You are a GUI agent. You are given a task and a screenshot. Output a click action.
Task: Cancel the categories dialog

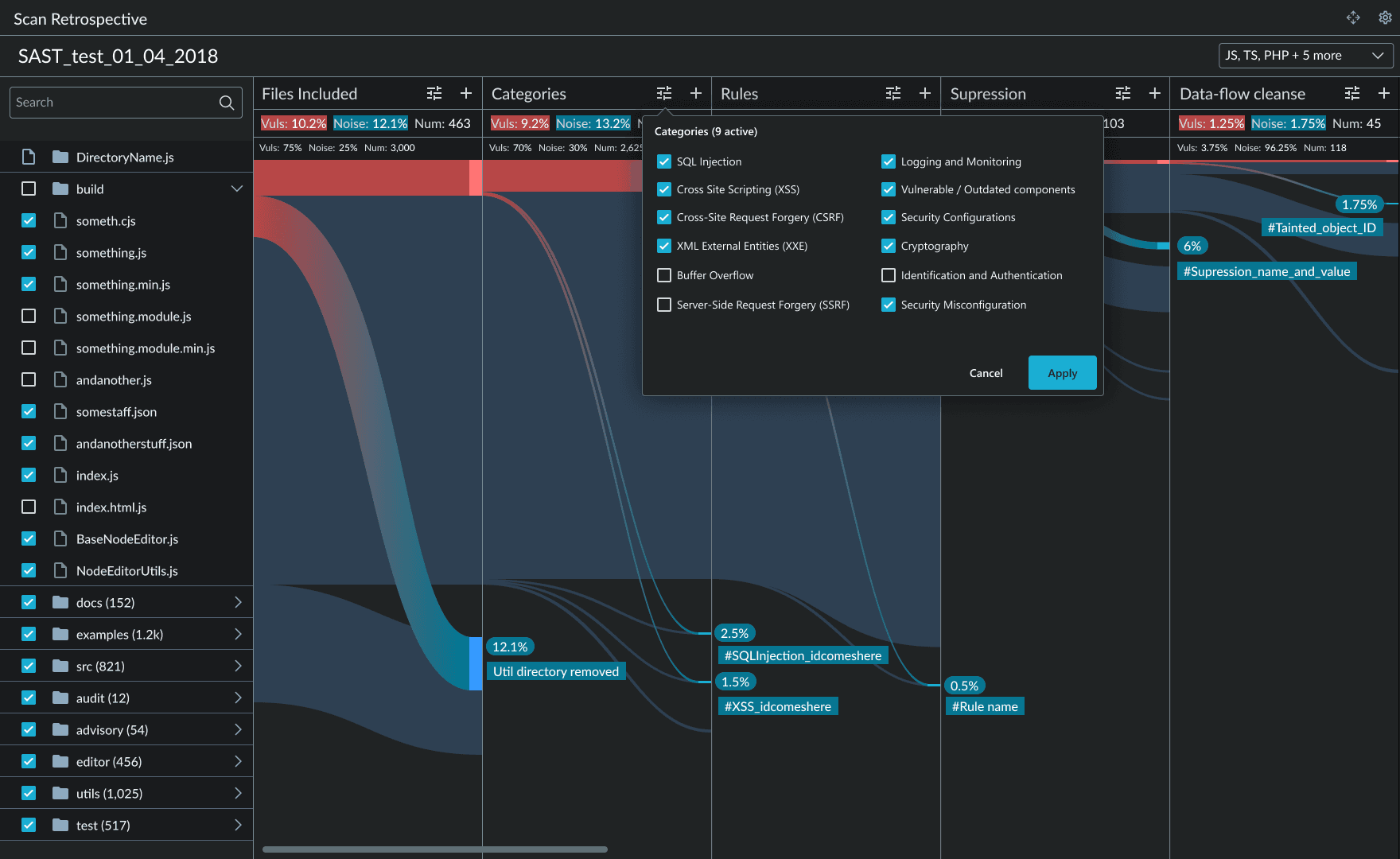(986, 373)
